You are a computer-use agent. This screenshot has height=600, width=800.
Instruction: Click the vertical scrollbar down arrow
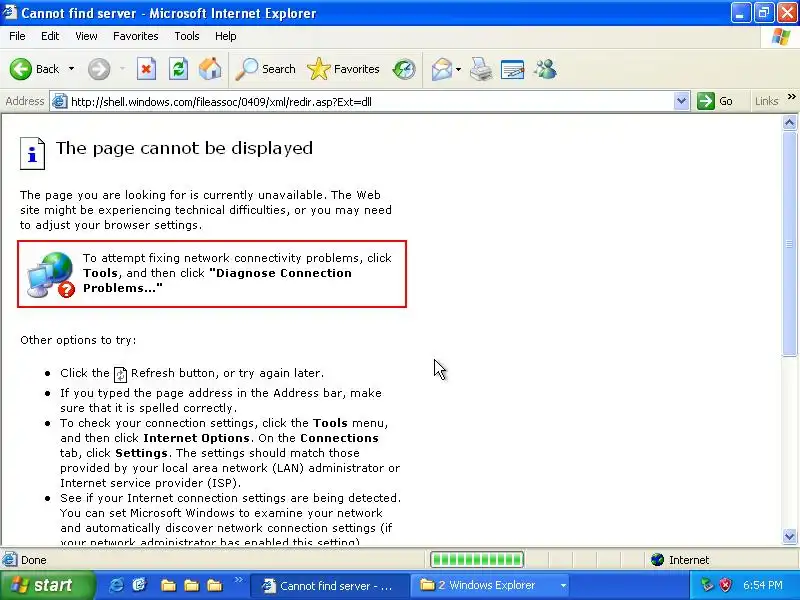click(789, 536)
